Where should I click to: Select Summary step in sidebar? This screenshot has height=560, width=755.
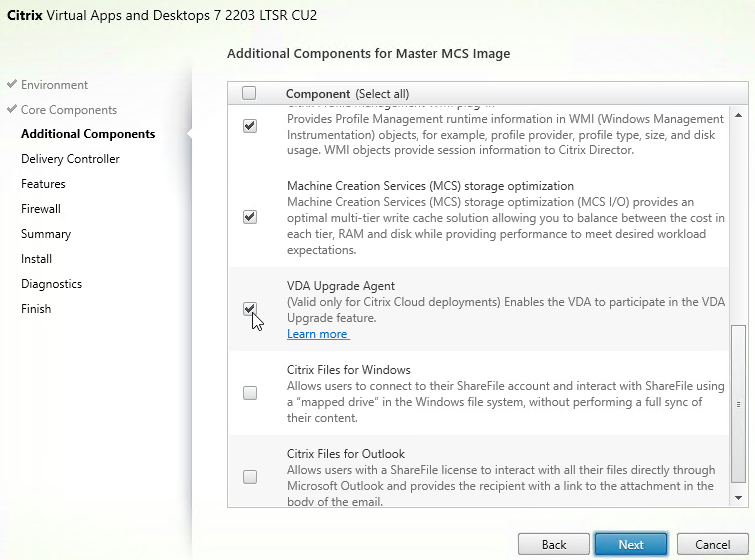click(46, 234)
